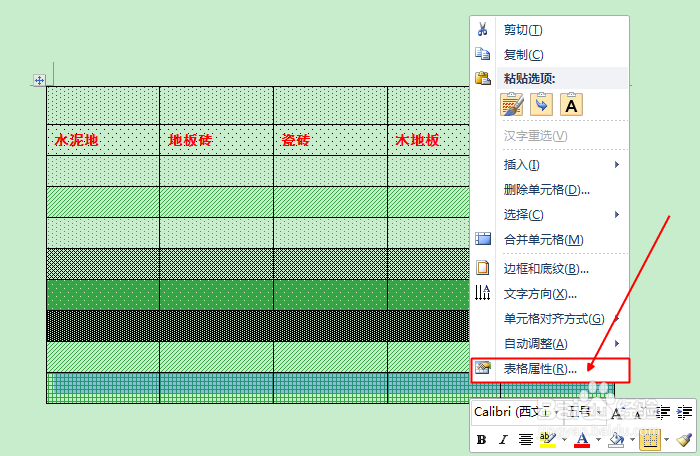Activate the Format Painter brush
Screen dimensions: 700x456
point(684,439)
